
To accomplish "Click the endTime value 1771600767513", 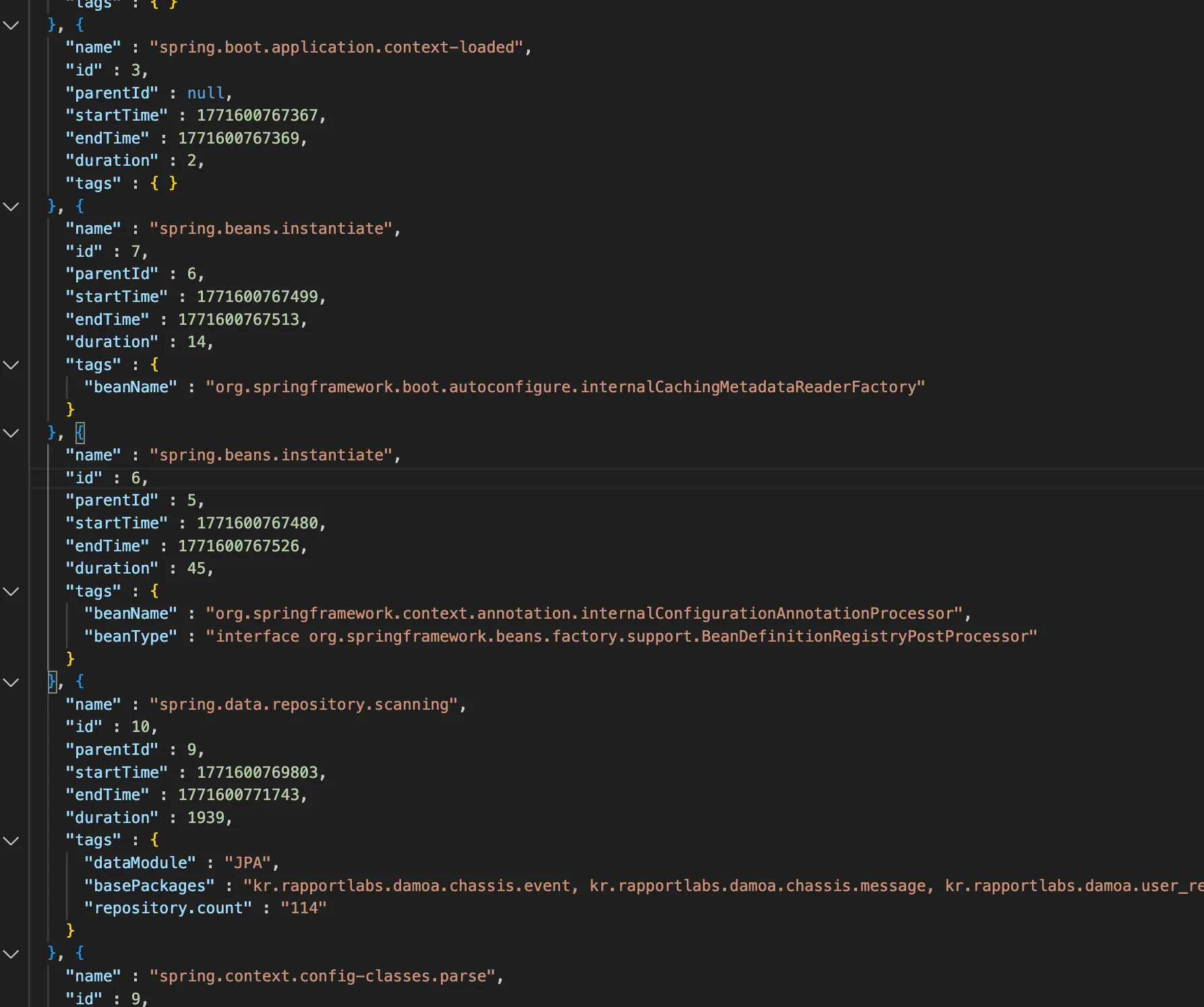I will tap(238, 319).
